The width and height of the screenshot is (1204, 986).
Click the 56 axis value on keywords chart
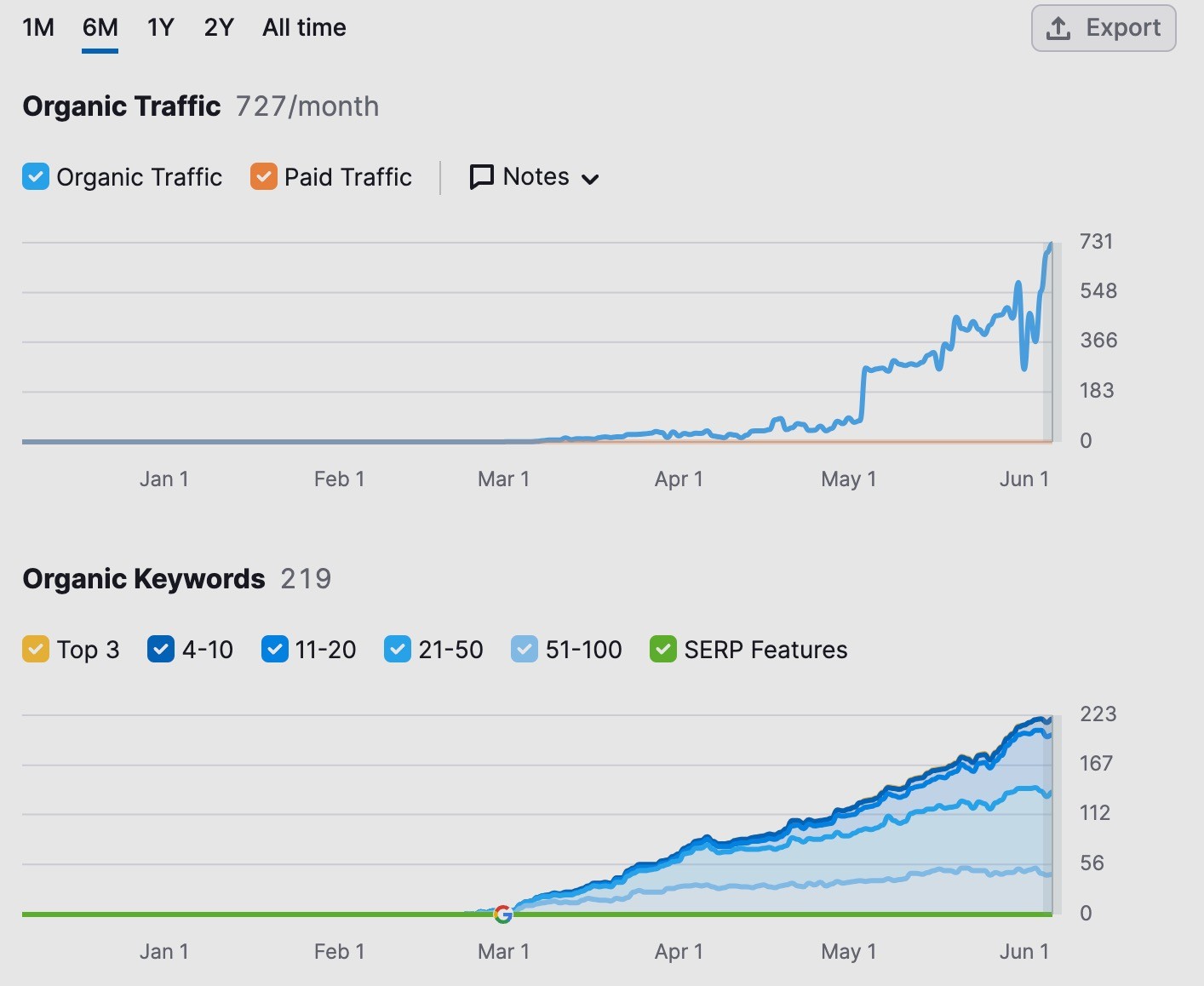[1092, 863]
